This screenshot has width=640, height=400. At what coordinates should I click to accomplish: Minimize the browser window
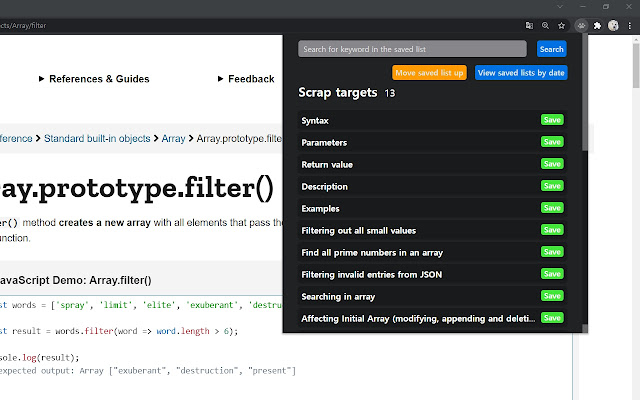(x=583, y=7)
